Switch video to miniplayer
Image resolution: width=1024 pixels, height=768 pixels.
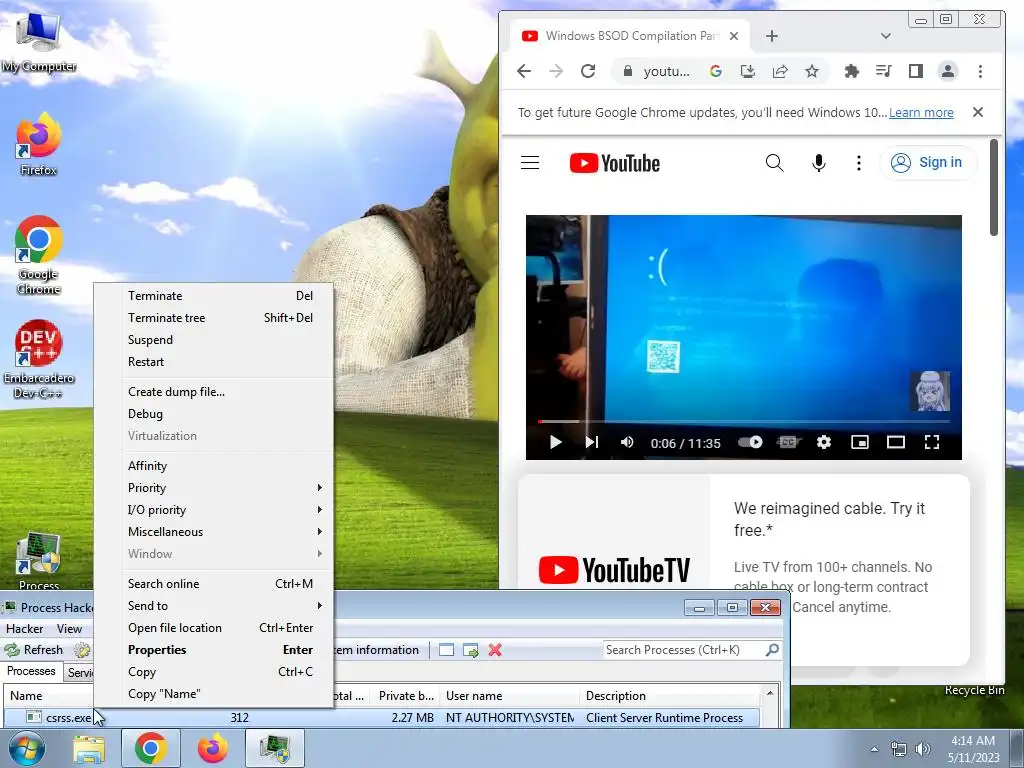click(x=860, y=443)
